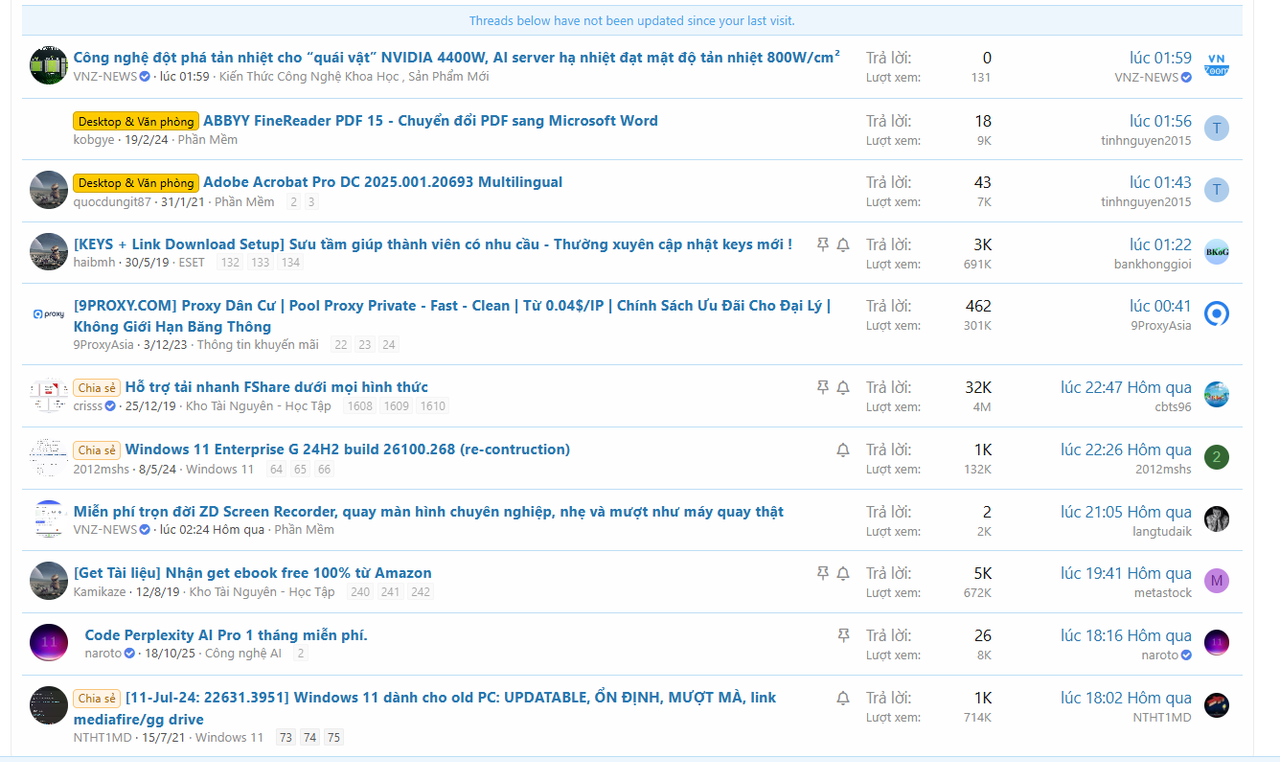
Task: Click quocdungit87 avatar beside Adobe Acrobat thread
Action: (x=48, y=190)
